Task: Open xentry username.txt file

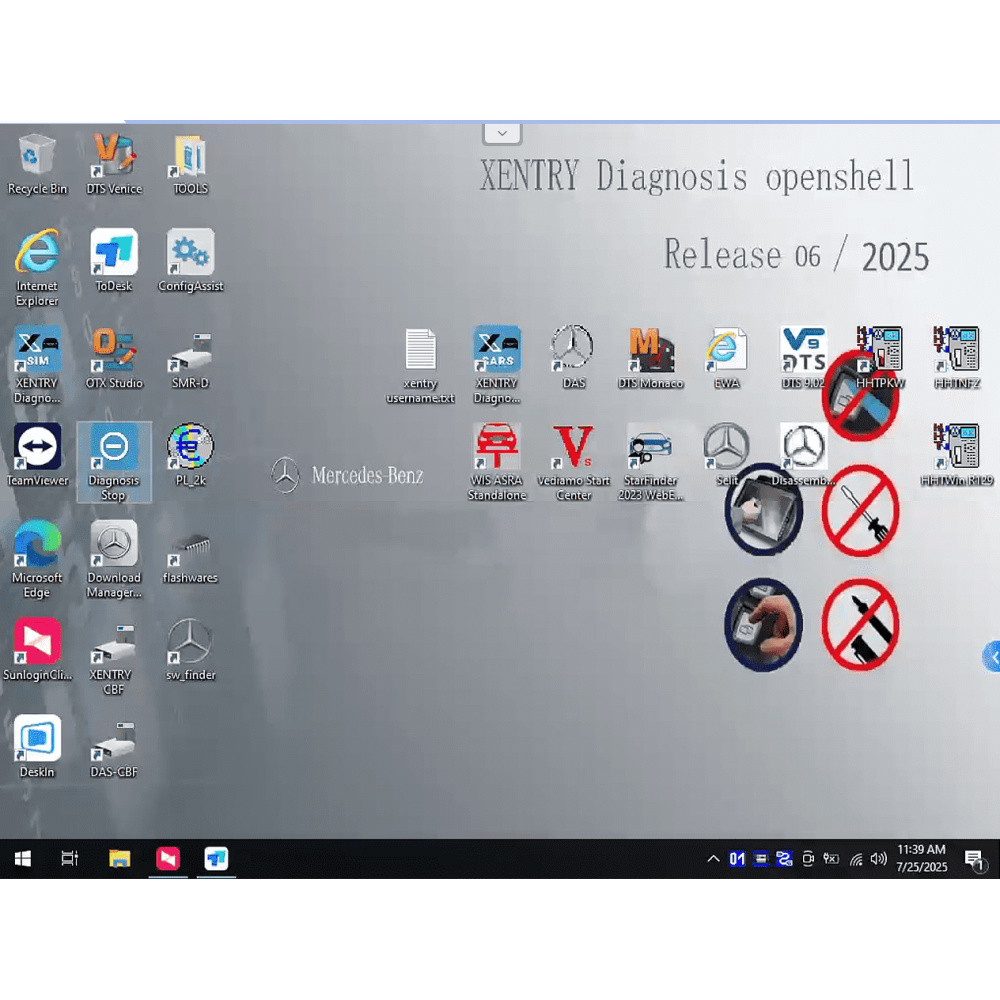Action: coord(420,365)
